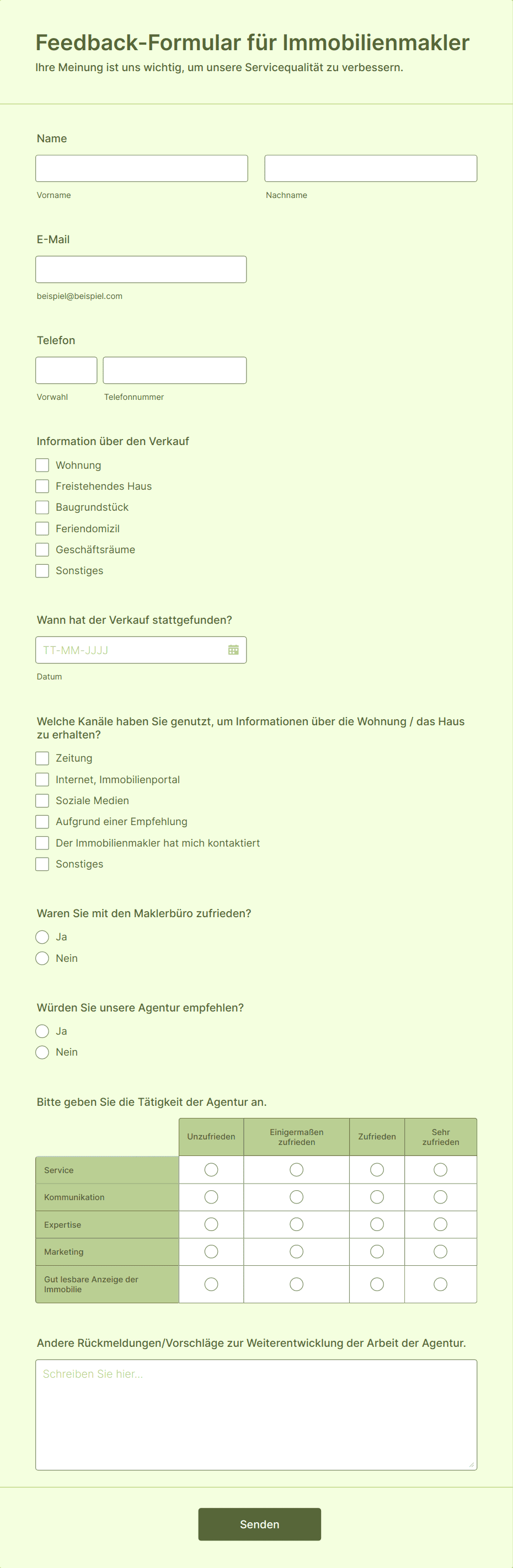Screen dimensions: 513x1568
Task: Mark Expertise as Einigermaßen zufrieden
Action: point(296,1224)
